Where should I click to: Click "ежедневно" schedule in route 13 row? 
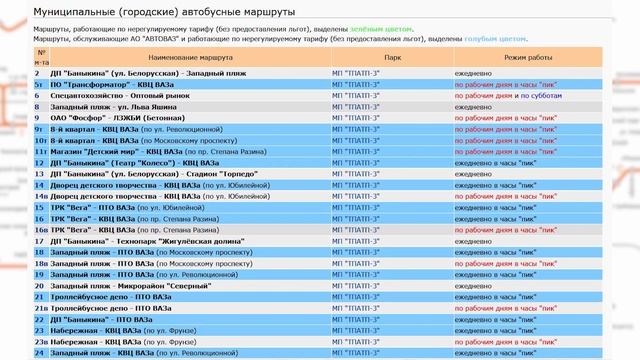(x=473, y=174)
